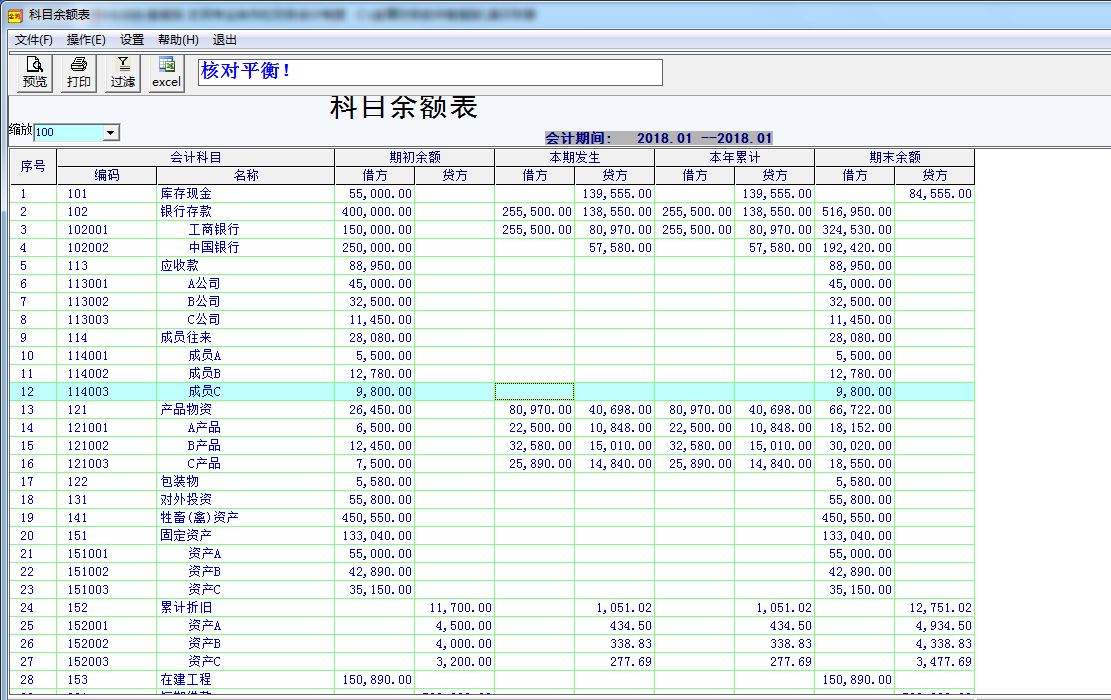The image size is (1111, 700).
Task: Click the 516,950.00 closing debit value
Action: (855, 212)
